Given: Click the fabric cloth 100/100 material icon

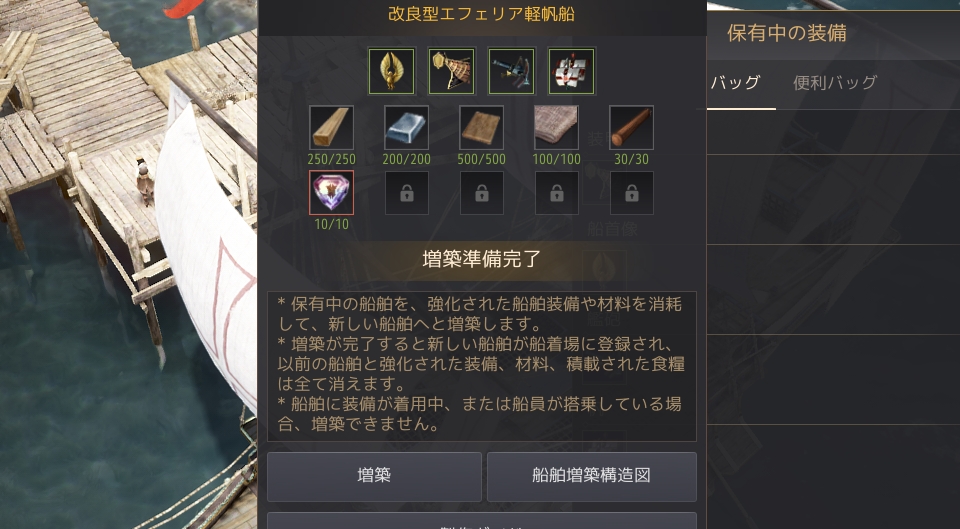Looking at the screenshot, I should click(x=557, y=128).
